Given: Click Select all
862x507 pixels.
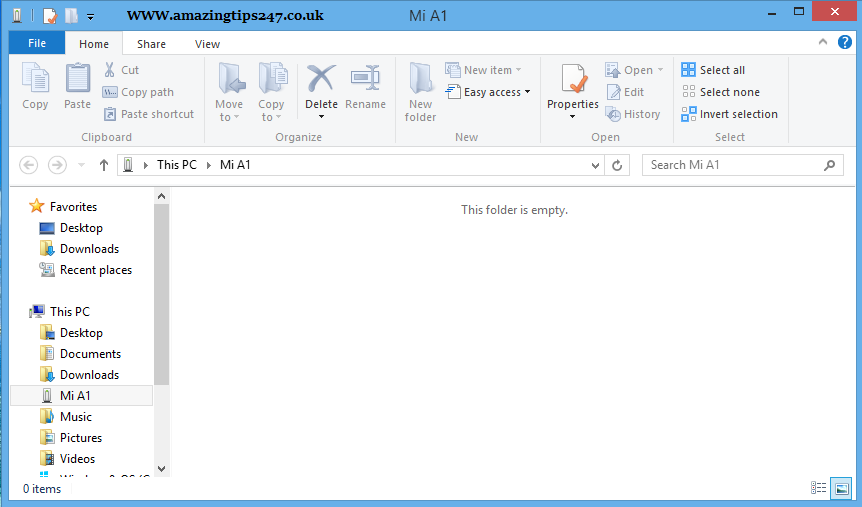Looking at the screenshot, I should point(713,70).
